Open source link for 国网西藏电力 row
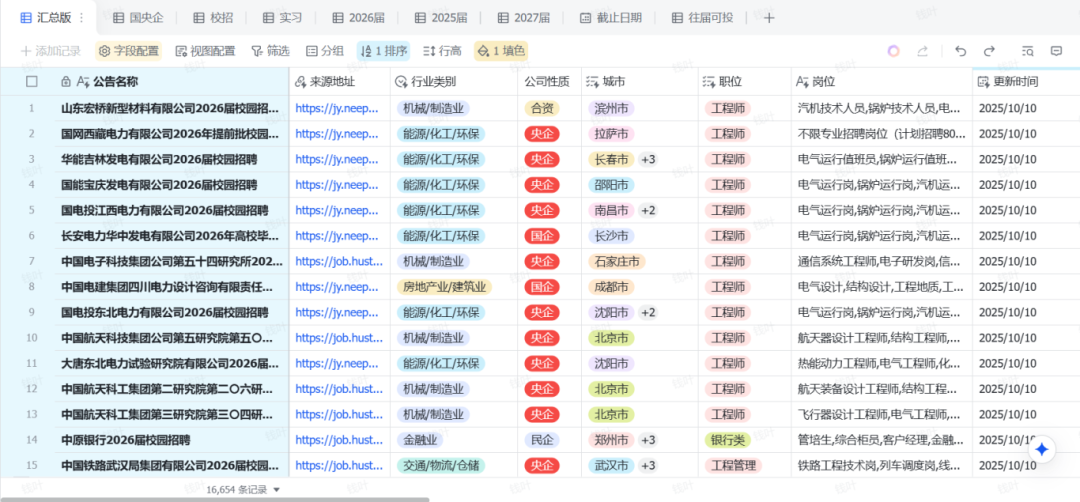This screenshot has height=502, width=1080. click(338, 134)
